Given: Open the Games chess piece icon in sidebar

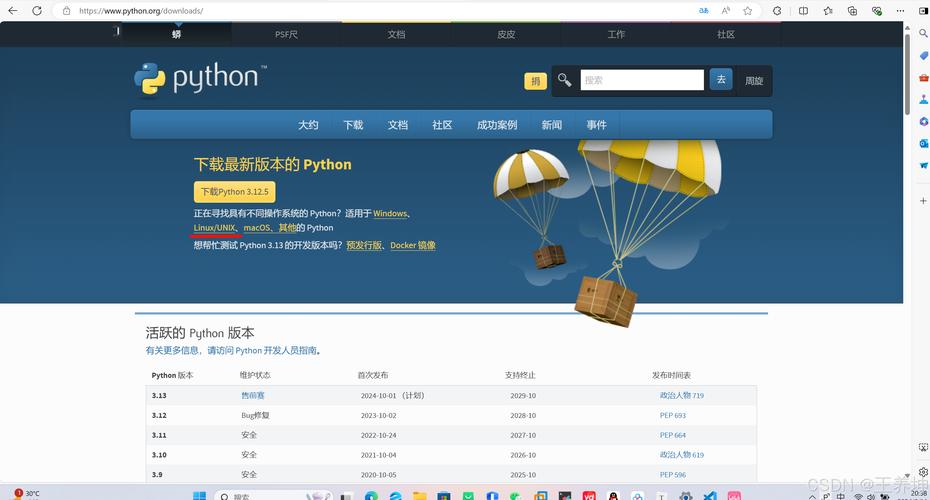Looking at the screenshot, I should click(x=923, y=100).
